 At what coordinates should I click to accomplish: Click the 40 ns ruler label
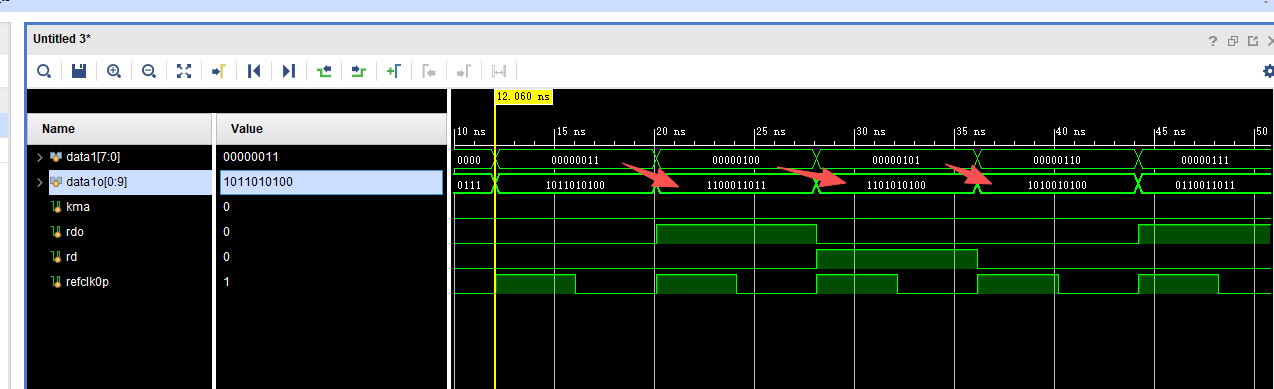[1070, 131]
